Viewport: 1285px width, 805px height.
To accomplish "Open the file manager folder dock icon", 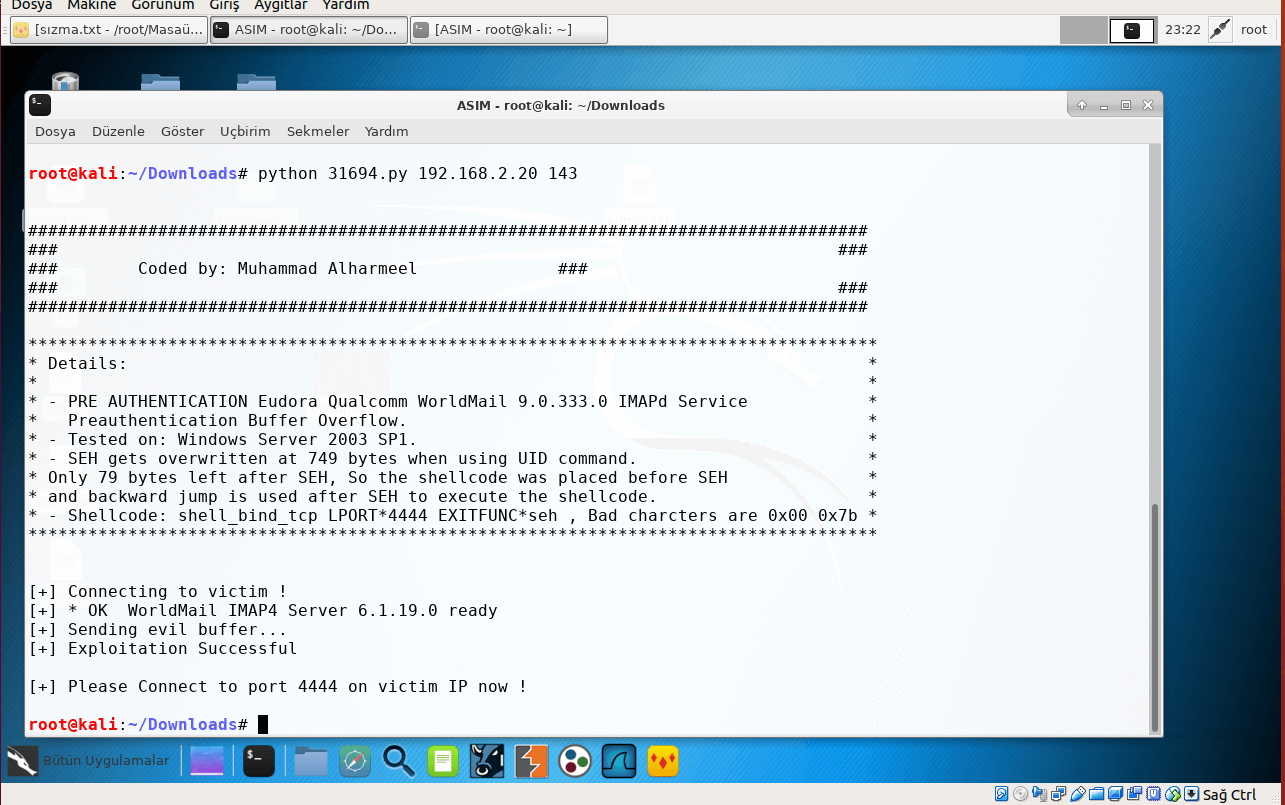I will click(x=311, y=761).
